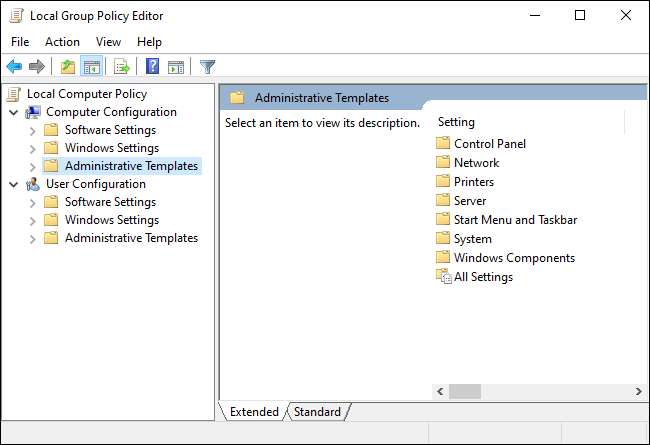The height and width of the screenshot is (445, 650).
Task: Toggle the Show/Hide Console Tree icon
Action: [x=91, y=67]
